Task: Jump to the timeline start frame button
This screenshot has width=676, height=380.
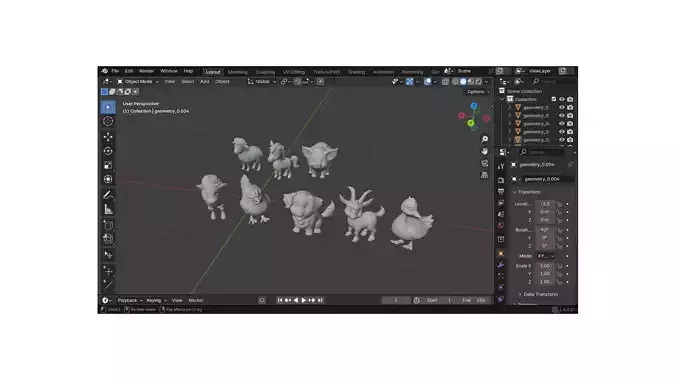Action: (x=280, y=300)
